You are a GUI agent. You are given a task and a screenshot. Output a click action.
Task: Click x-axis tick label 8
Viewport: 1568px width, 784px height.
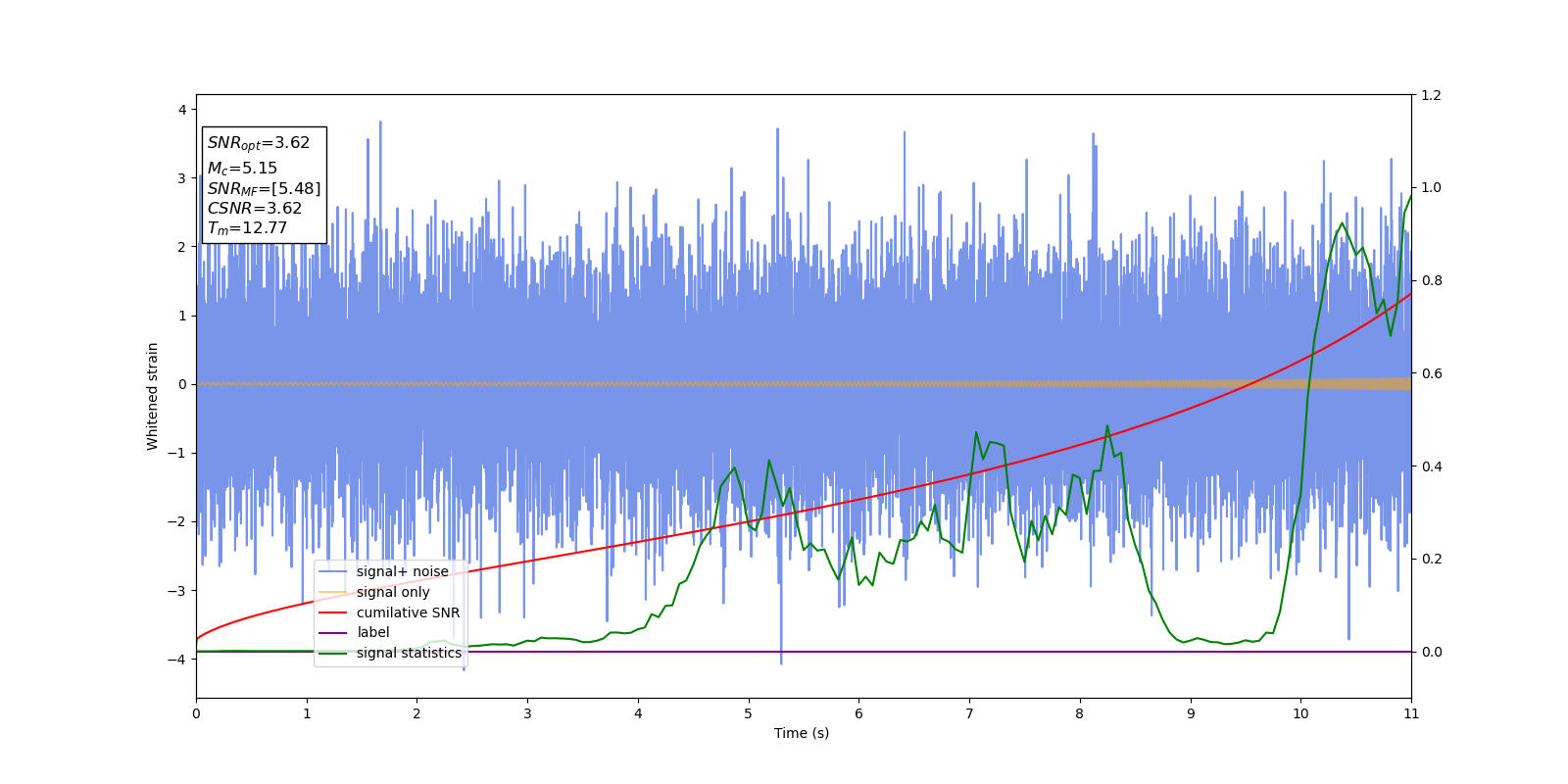click(x=1080, y=713)
